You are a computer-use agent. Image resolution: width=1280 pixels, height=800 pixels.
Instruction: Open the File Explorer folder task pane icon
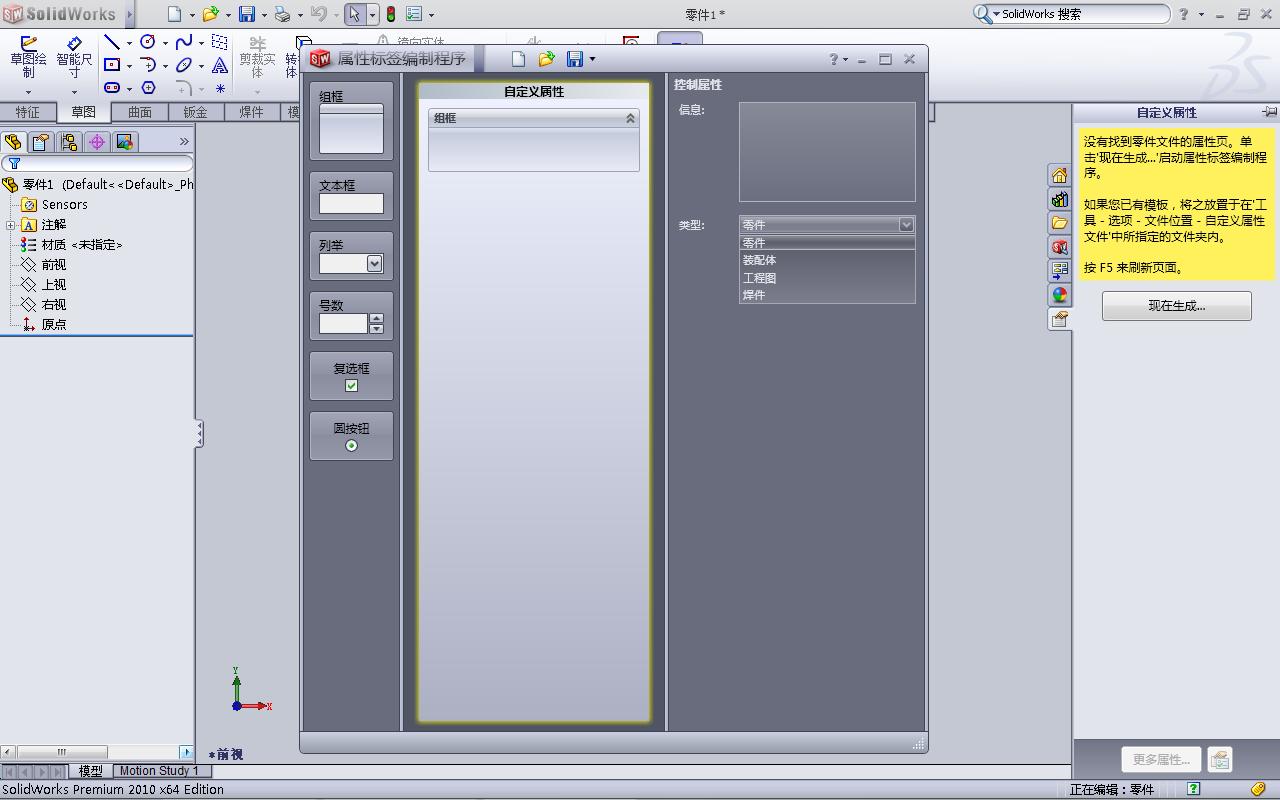click(1059, 223)
